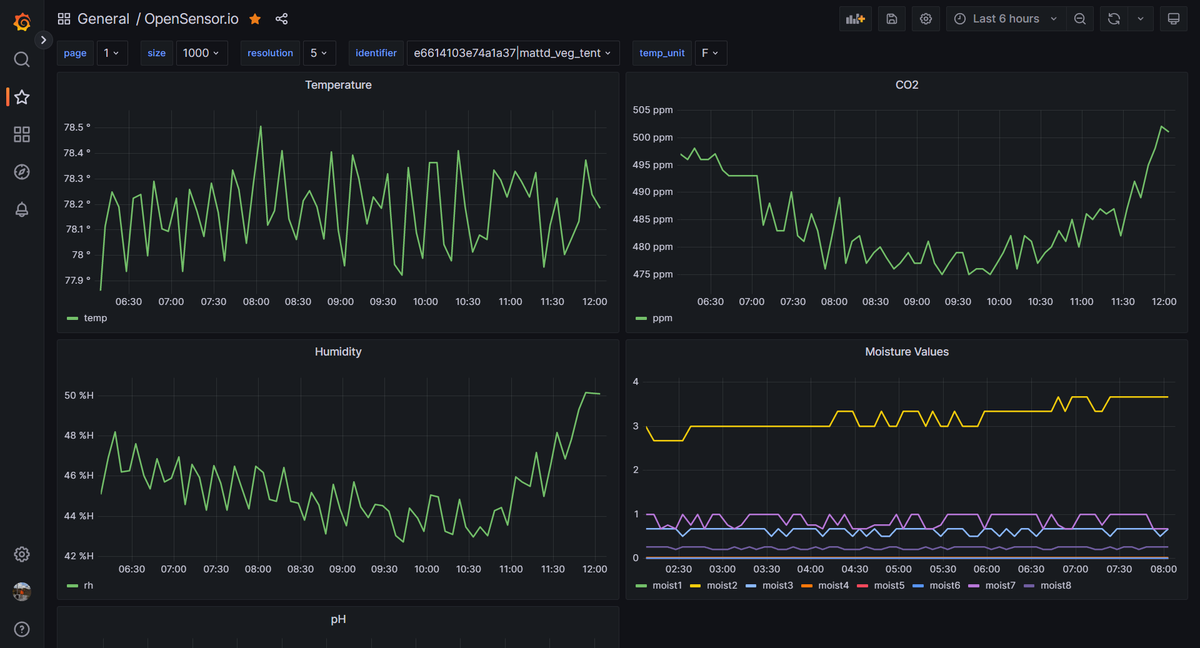
Task: Open the resolution 5 dropdown
Action: pyautogui.click(x=320, y=53)
